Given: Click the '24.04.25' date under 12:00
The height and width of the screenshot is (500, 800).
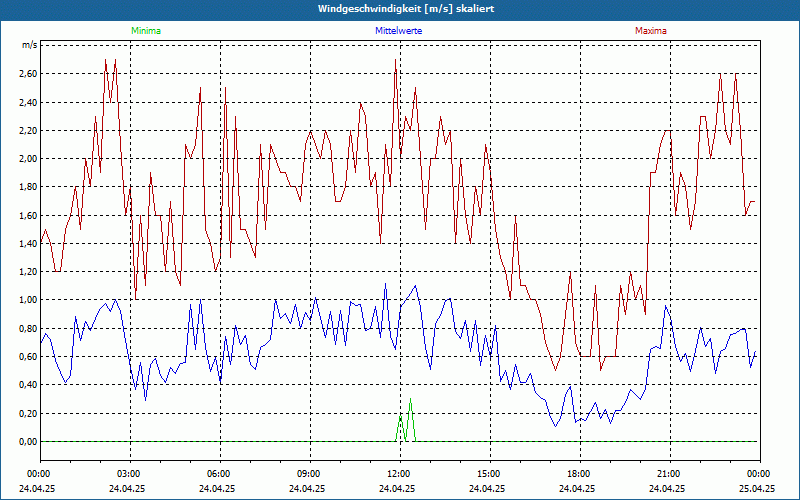Looking at the screenshot, I should (x=397, y=488).
